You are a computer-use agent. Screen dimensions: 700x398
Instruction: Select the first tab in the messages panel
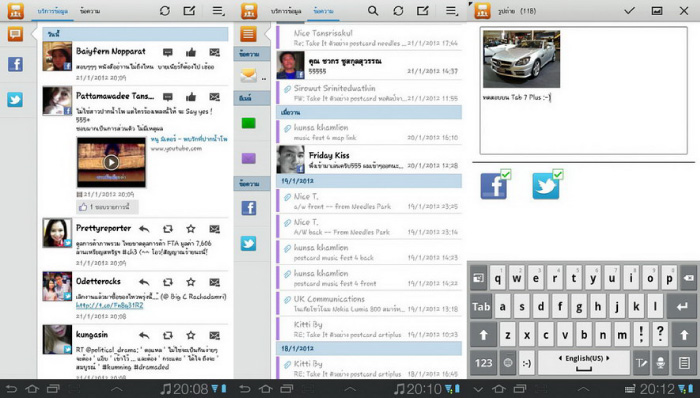point(286,11)
